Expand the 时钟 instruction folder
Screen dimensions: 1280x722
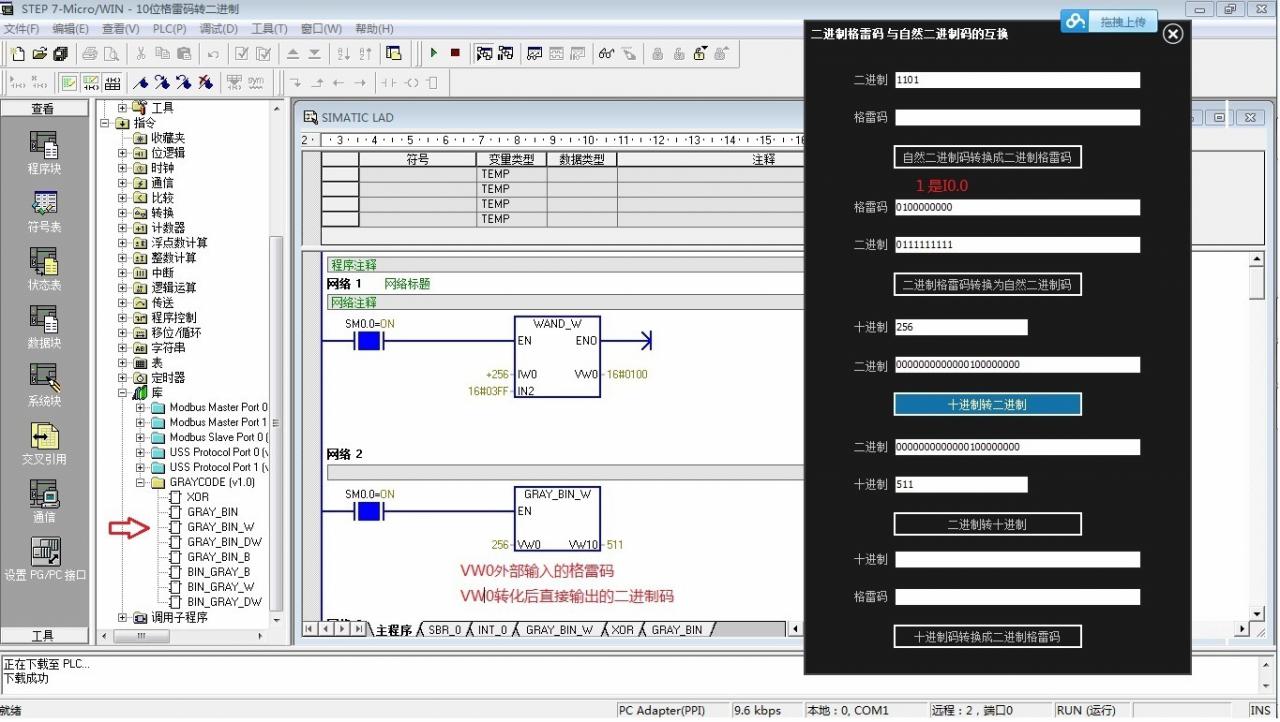[x=123, y=168]
